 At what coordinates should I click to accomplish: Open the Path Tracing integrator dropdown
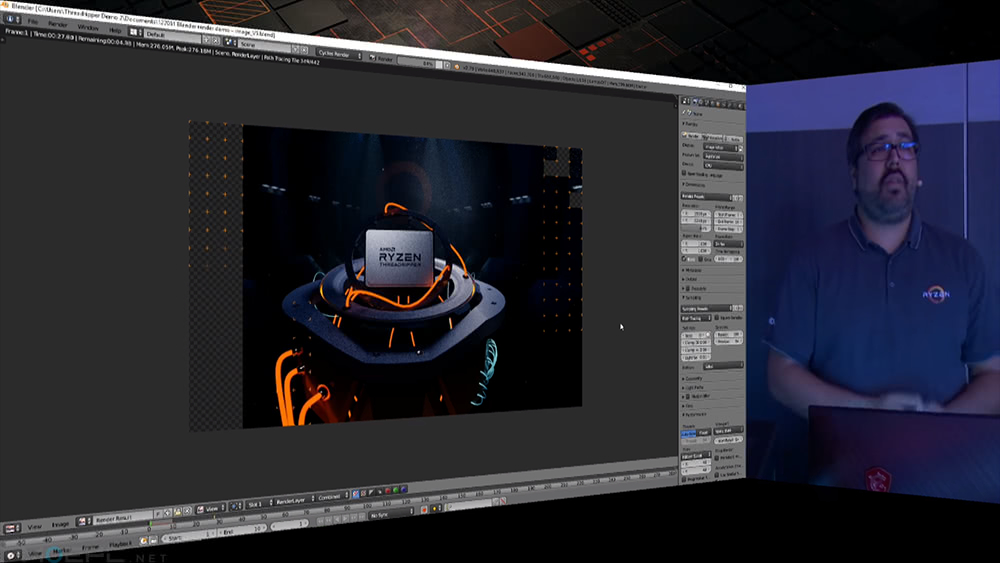(696, 318)
